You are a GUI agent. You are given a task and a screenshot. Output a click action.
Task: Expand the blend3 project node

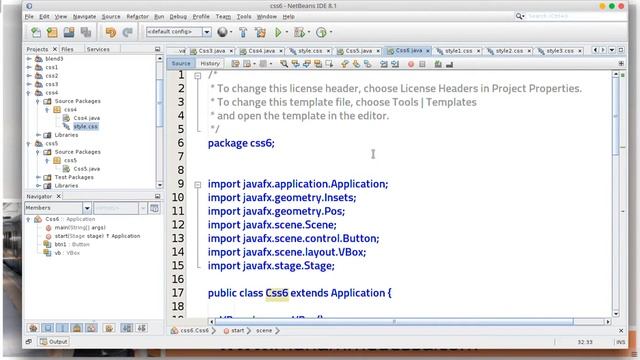click(x=29, y=59)
